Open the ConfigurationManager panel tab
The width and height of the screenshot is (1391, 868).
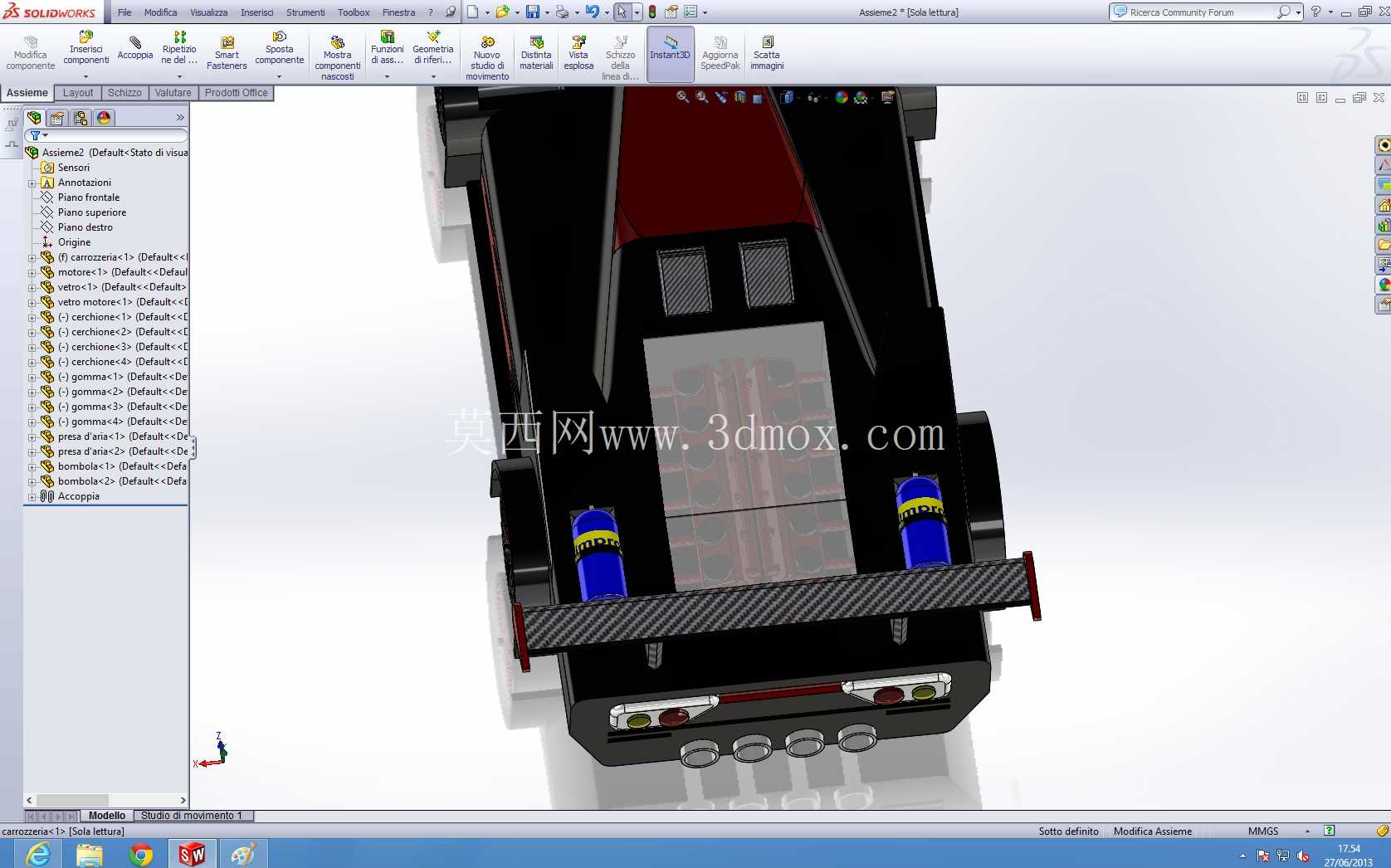tap(81, 118)
